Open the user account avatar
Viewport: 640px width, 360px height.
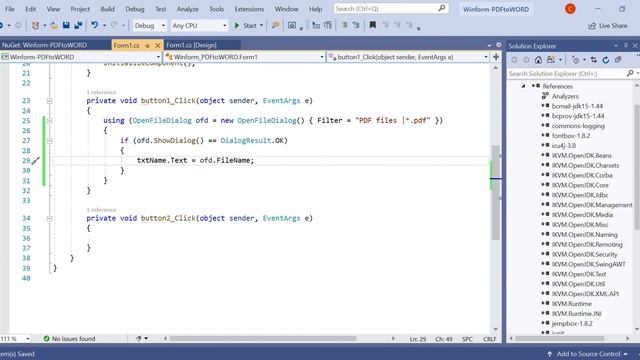570,9
